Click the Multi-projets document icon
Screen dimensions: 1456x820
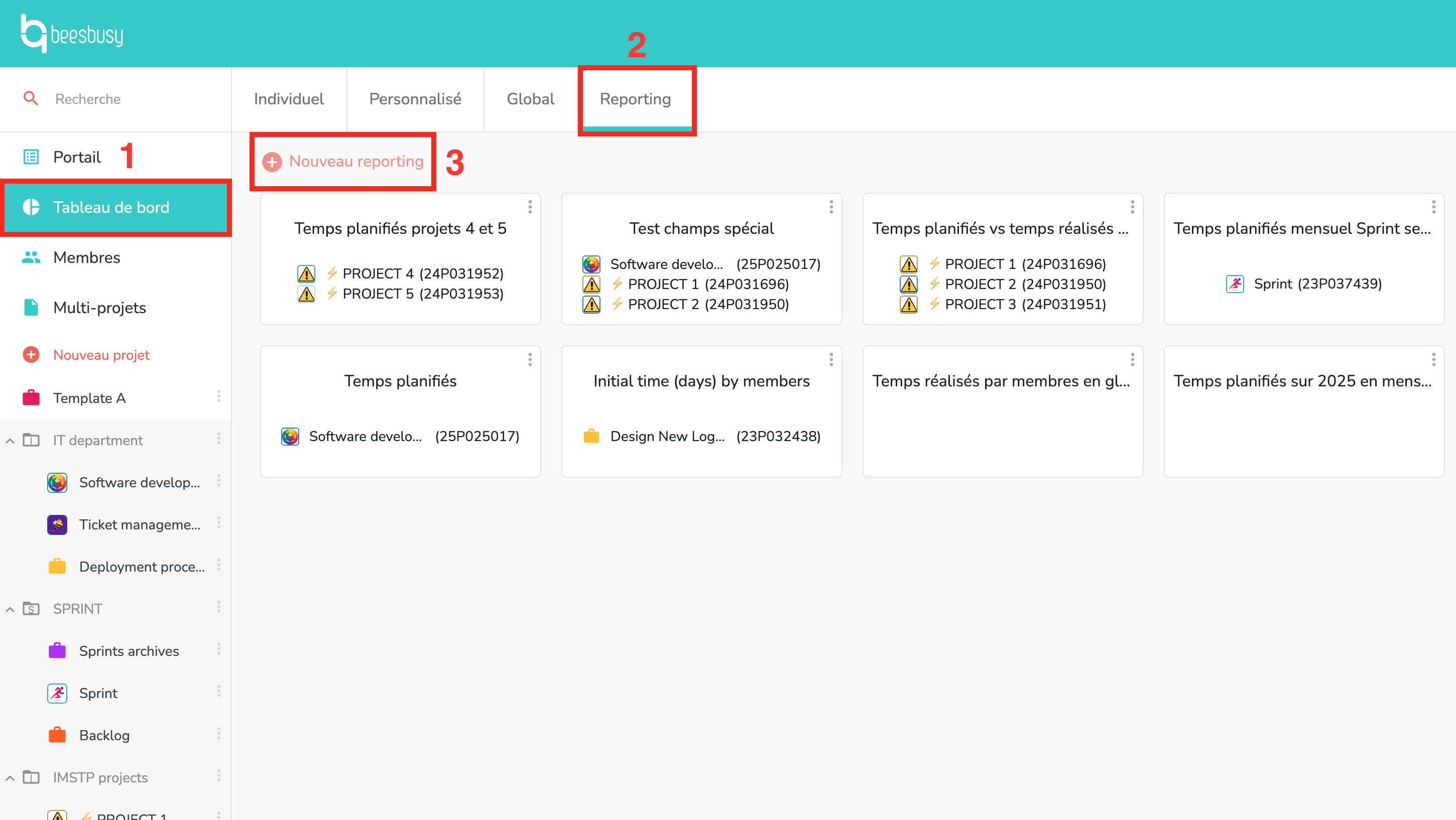click(x=31, y=308)
